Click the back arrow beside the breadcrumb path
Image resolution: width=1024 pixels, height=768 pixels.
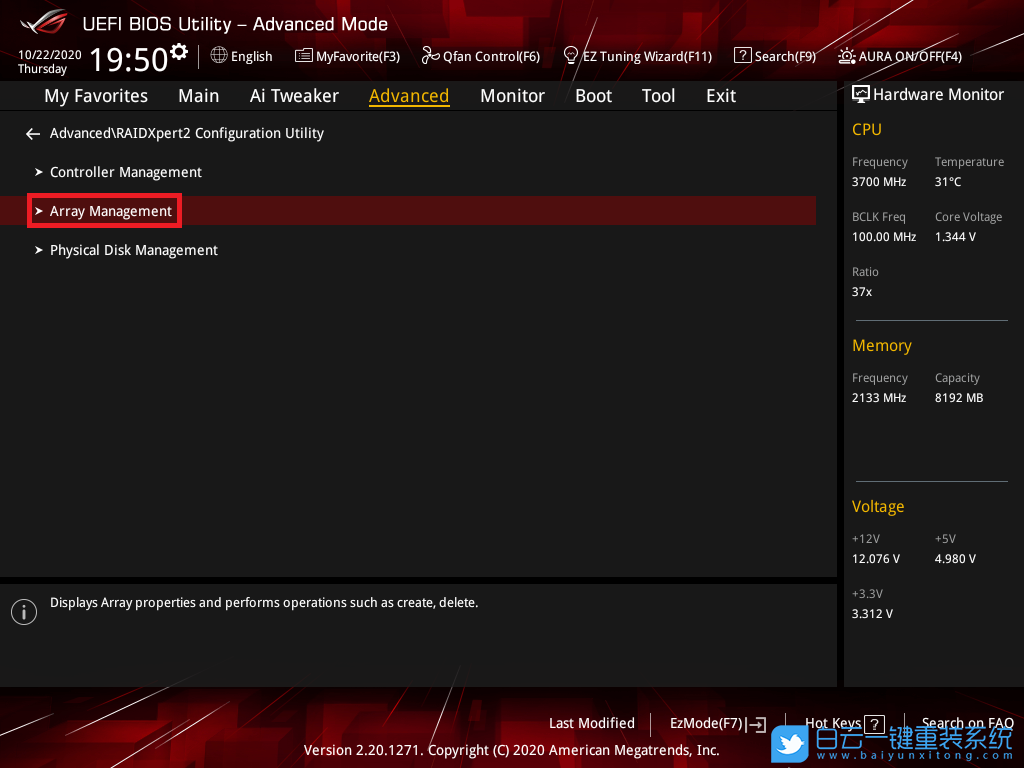[x=33, y=133]
